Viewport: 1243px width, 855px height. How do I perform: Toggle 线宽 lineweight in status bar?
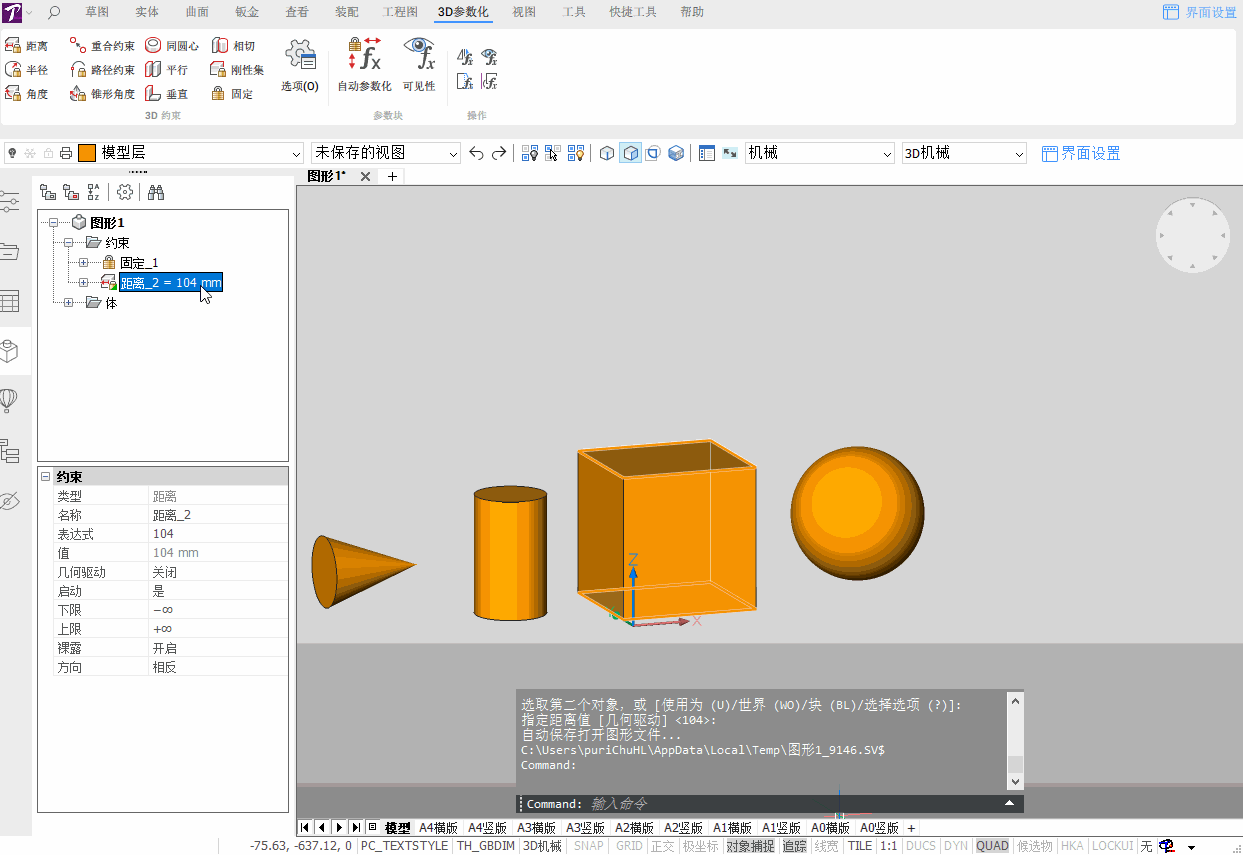tap(827, 846)
